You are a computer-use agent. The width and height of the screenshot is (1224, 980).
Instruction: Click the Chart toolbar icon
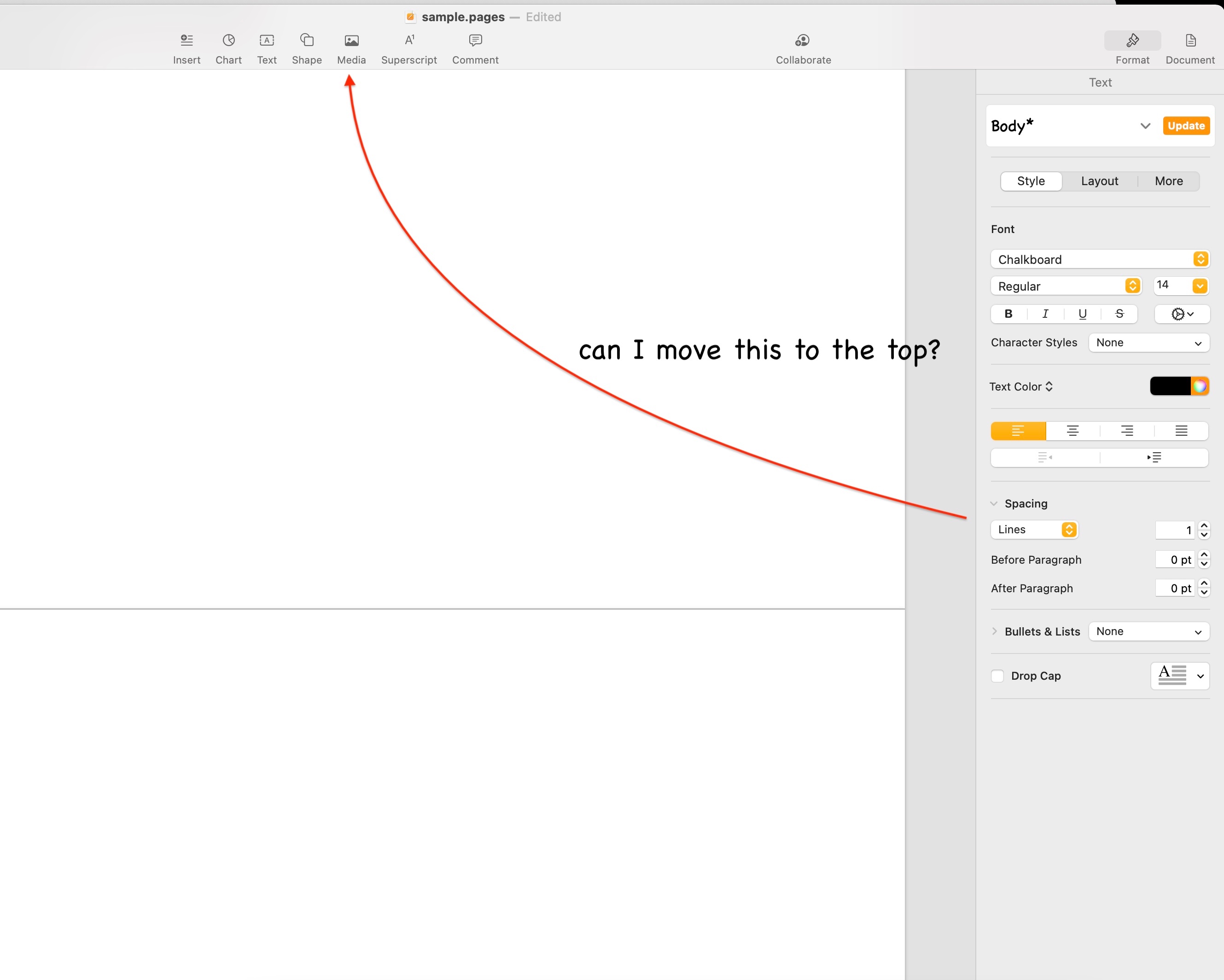point(228,48)
